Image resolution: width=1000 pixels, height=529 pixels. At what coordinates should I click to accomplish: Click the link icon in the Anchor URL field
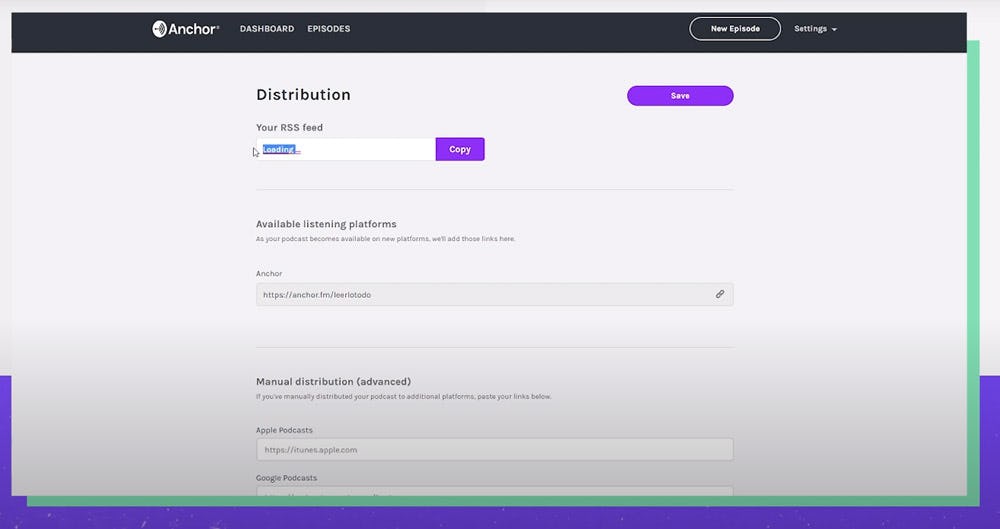[719, 294]
